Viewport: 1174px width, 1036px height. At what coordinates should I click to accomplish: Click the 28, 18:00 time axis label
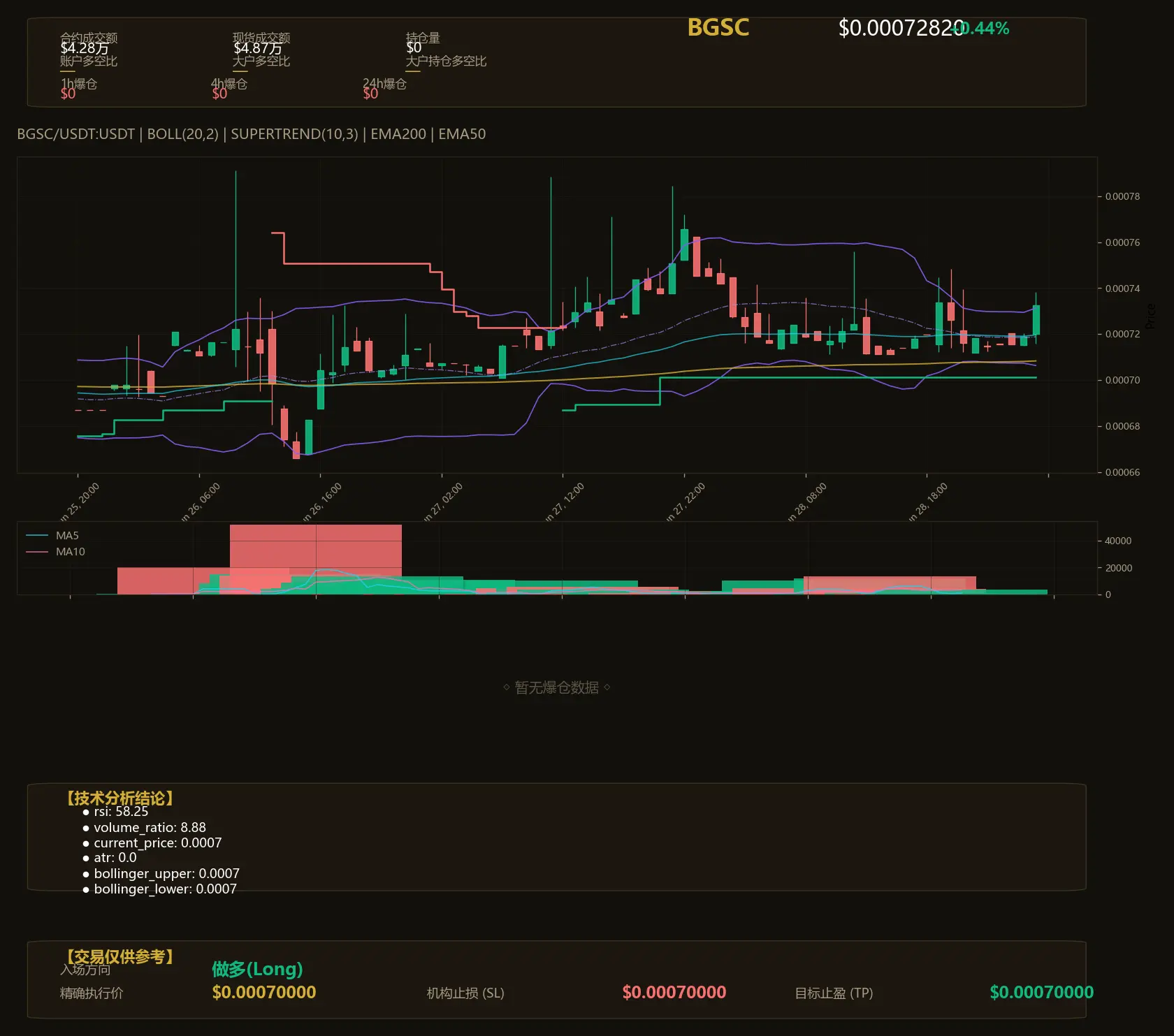click(928, 502)
